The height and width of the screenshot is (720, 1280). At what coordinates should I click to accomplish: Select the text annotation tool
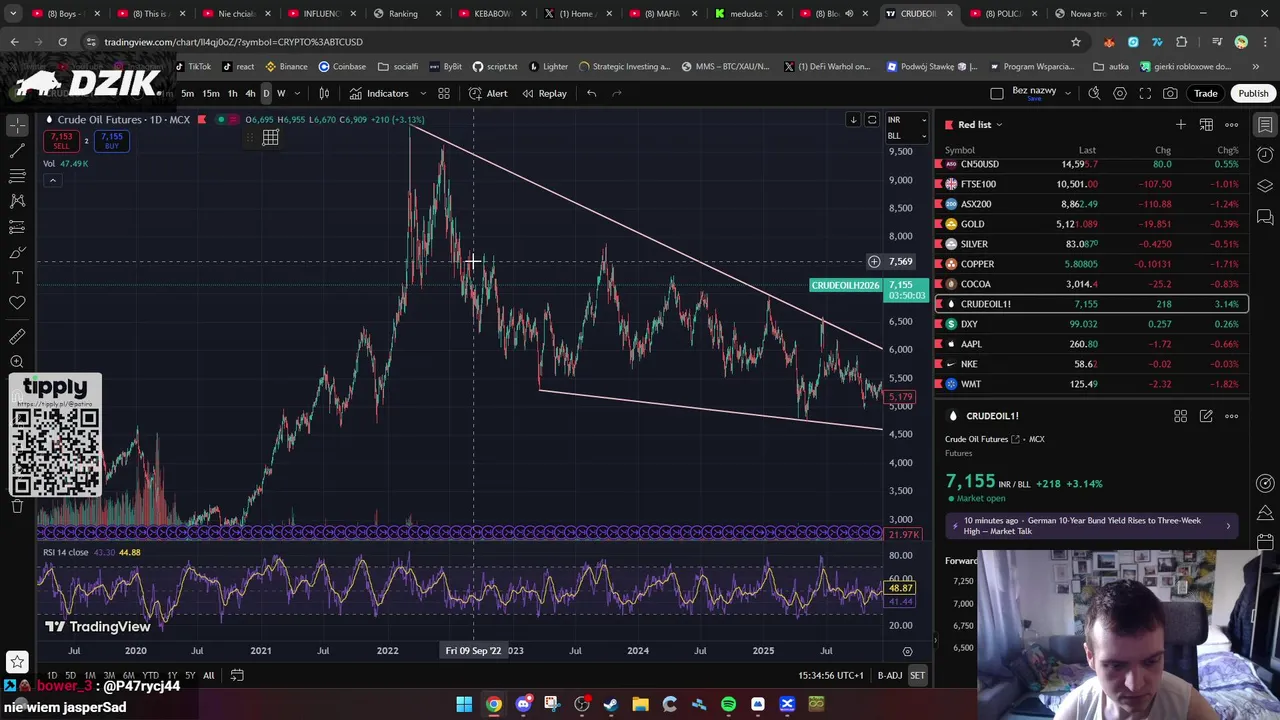[17, 277]
